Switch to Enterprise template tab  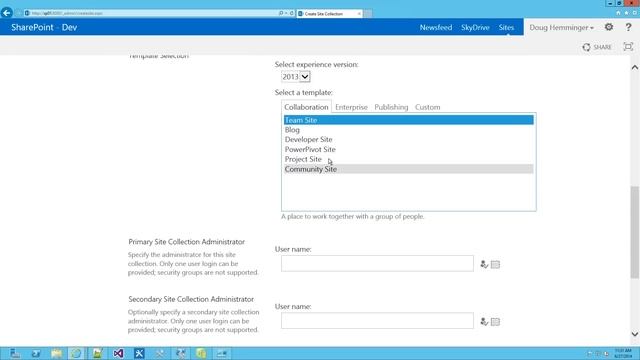click(x=351, y=107)
